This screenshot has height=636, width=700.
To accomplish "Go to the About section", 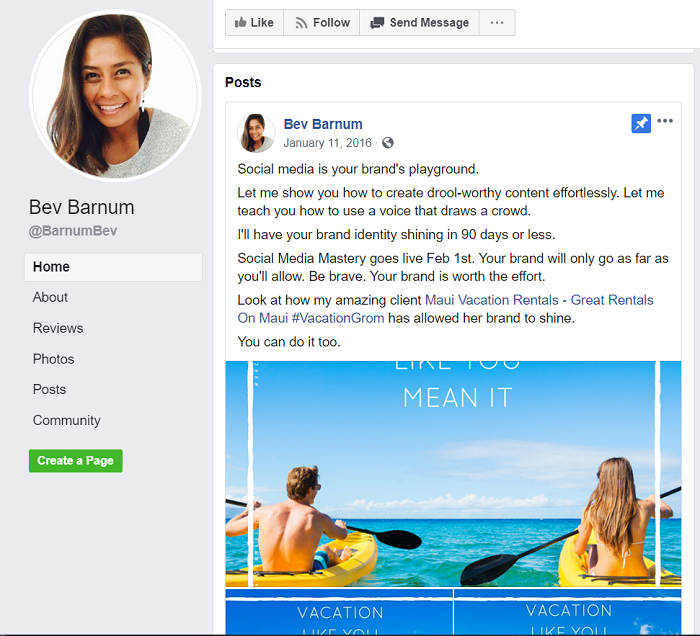I will click(x=50, y=297).
